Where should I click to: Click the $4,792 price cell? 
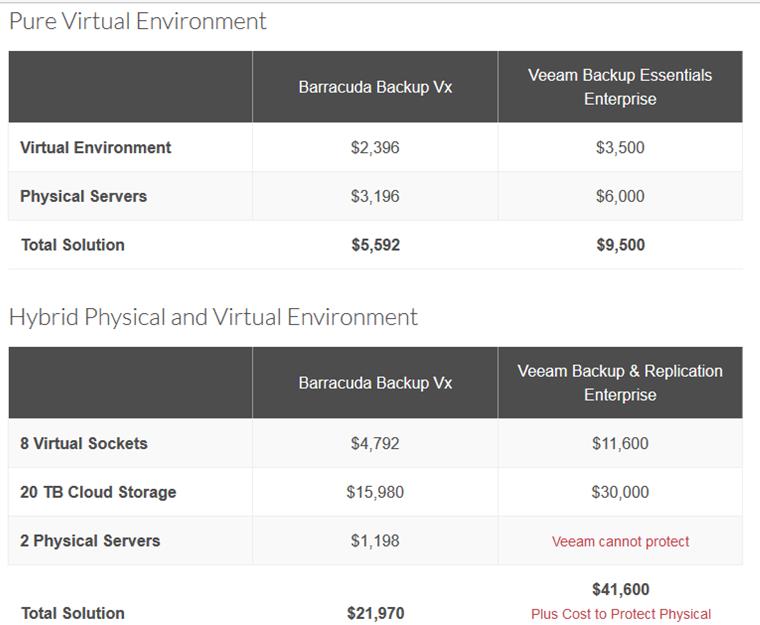click(375, 444)
